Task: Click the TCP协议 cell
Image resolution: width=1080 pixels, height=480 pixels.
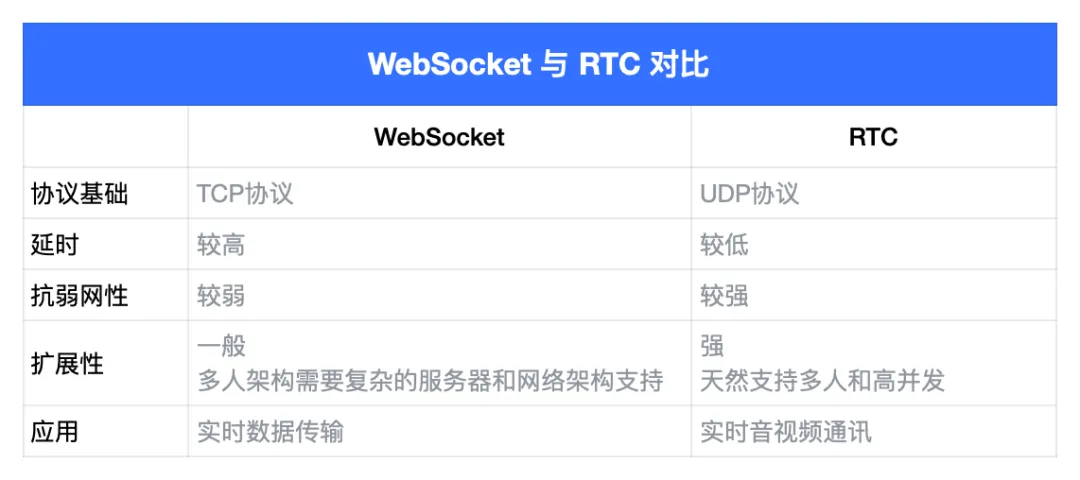Action: 245,194
